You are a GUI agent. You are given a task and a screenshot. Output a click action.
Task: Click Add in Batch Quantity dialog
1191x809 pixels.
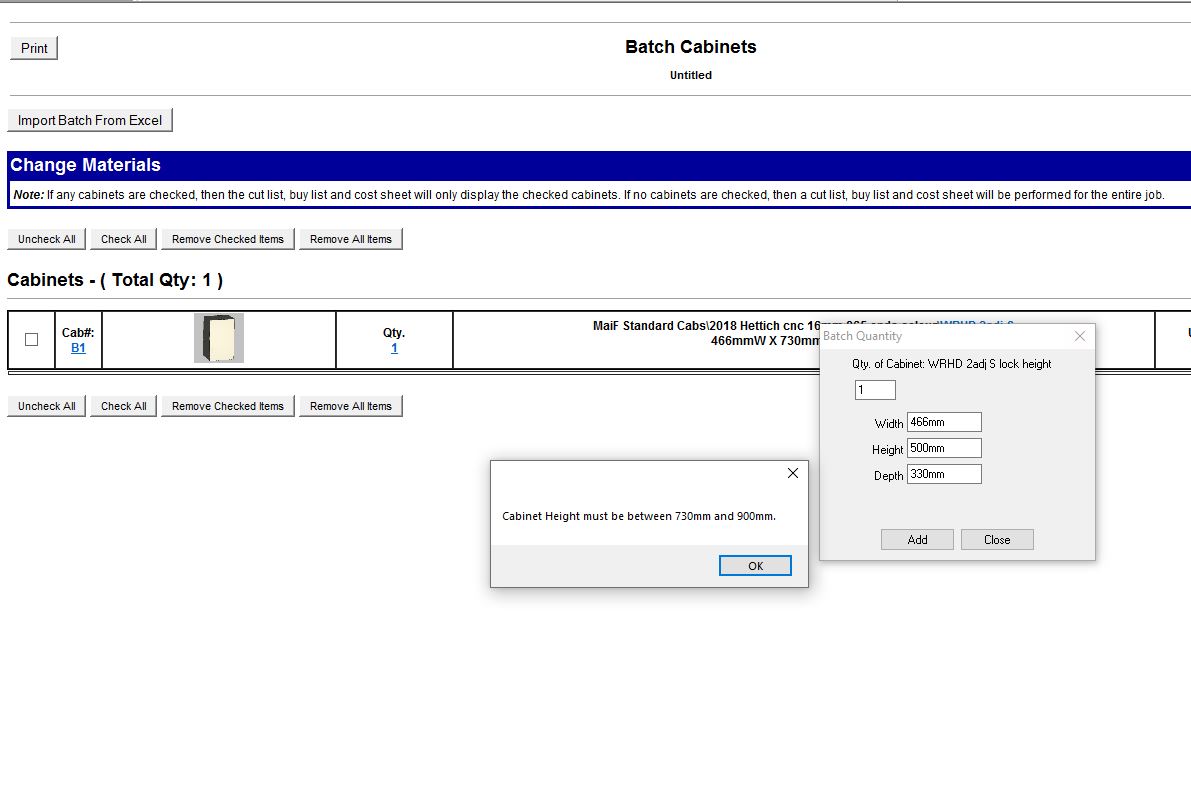[x=917, y=540]
